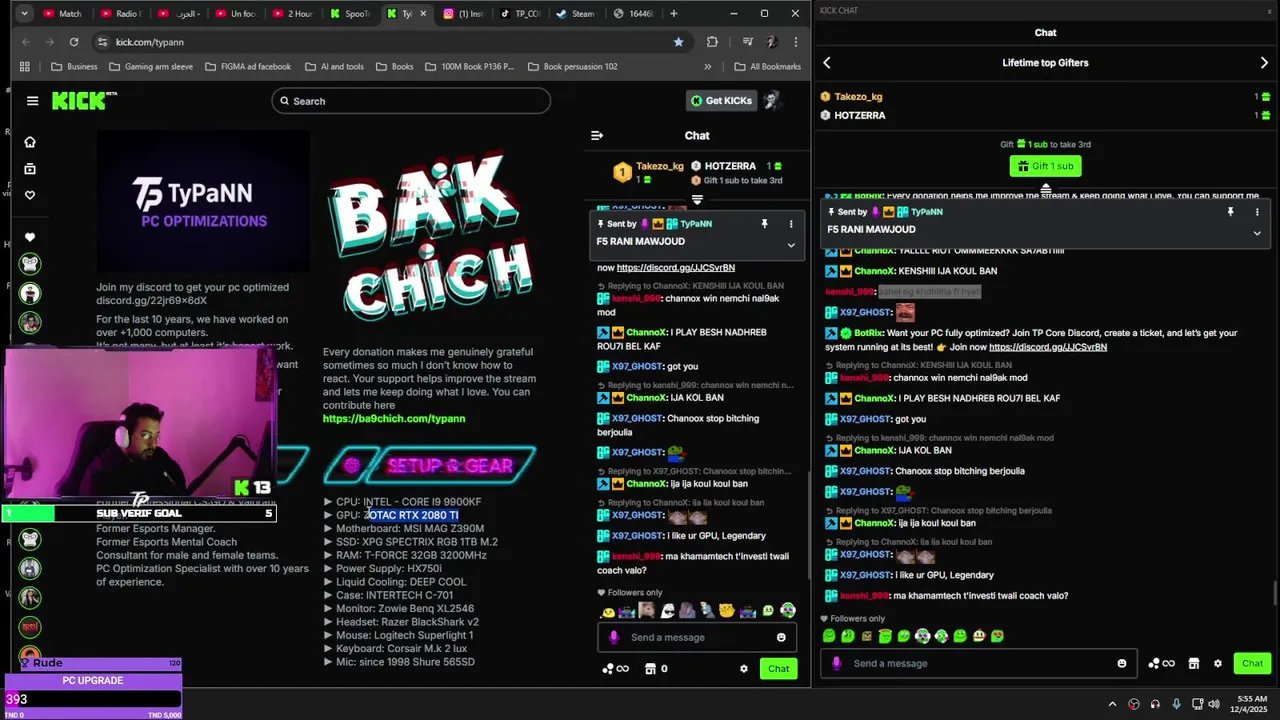1280x720 pixels.
Task: Open the ba9chich.com/typann donation link
Action: pos(394,419)
